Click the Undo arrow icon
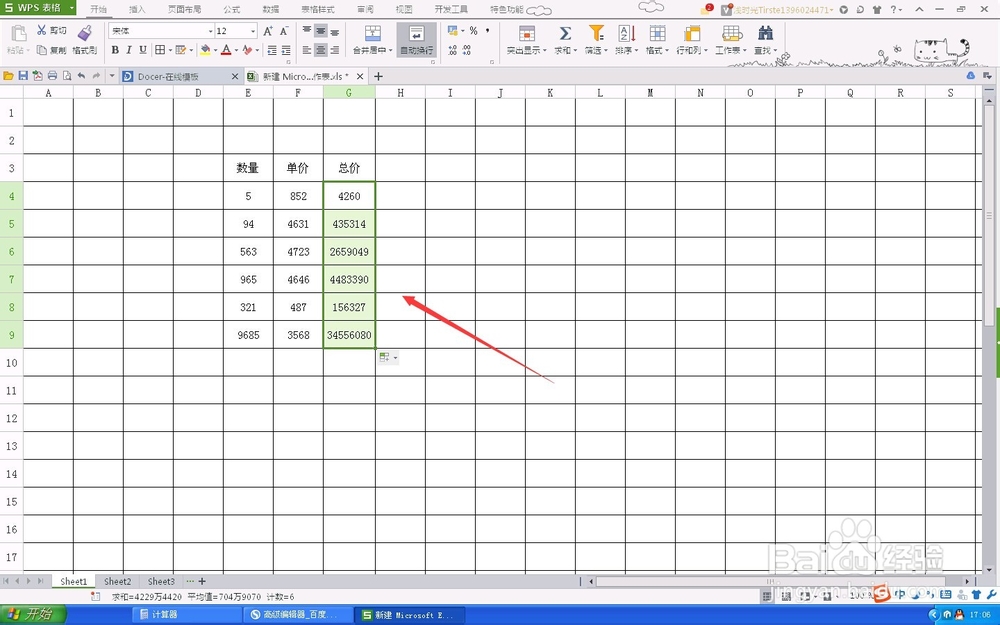Image resolution: width=1000 pixels, height=625 pixels. click(x=82, y=76)
